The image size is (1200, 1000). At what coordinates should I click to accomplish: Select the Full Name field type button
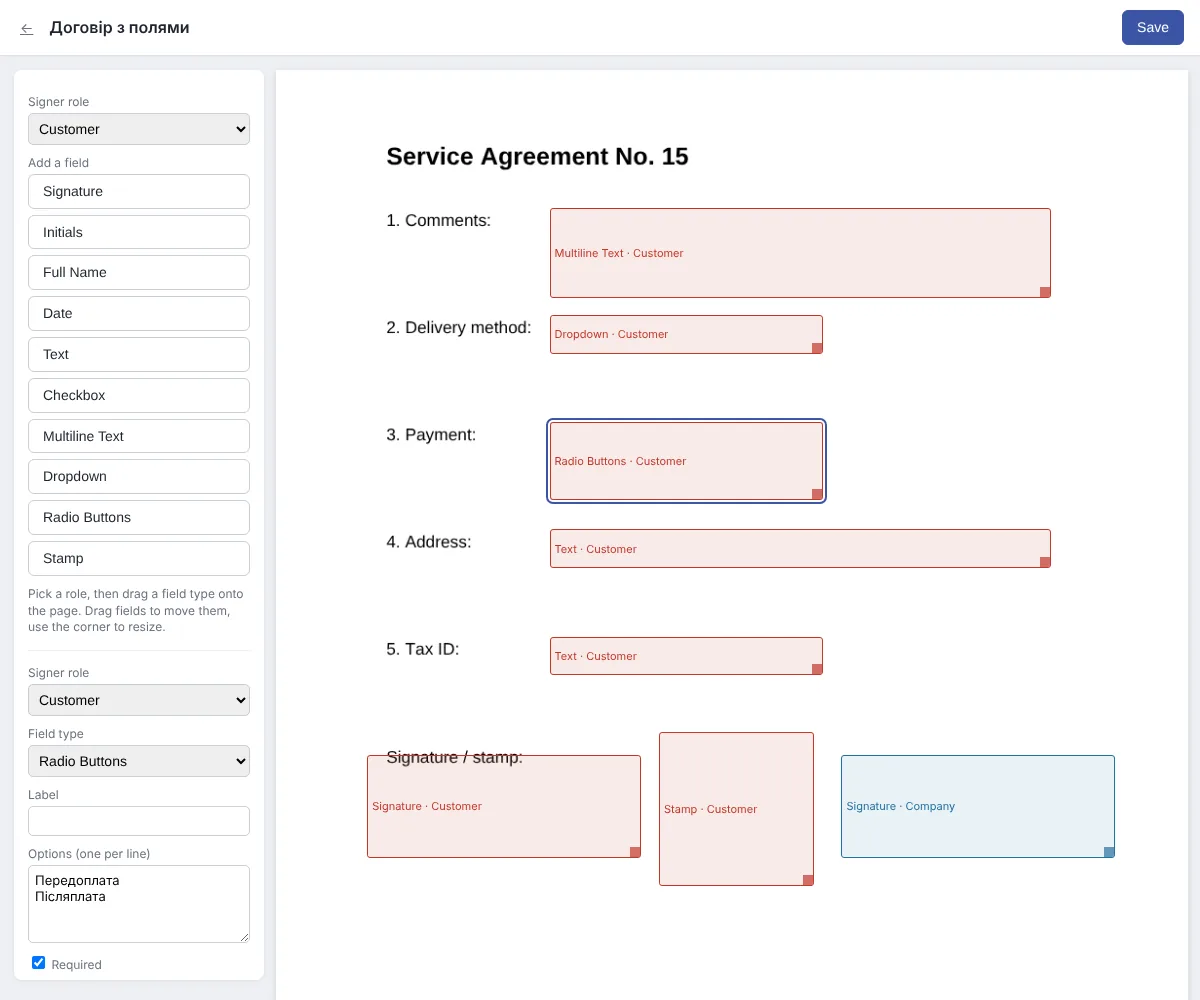pyautogui.click(x=139, y=272)
